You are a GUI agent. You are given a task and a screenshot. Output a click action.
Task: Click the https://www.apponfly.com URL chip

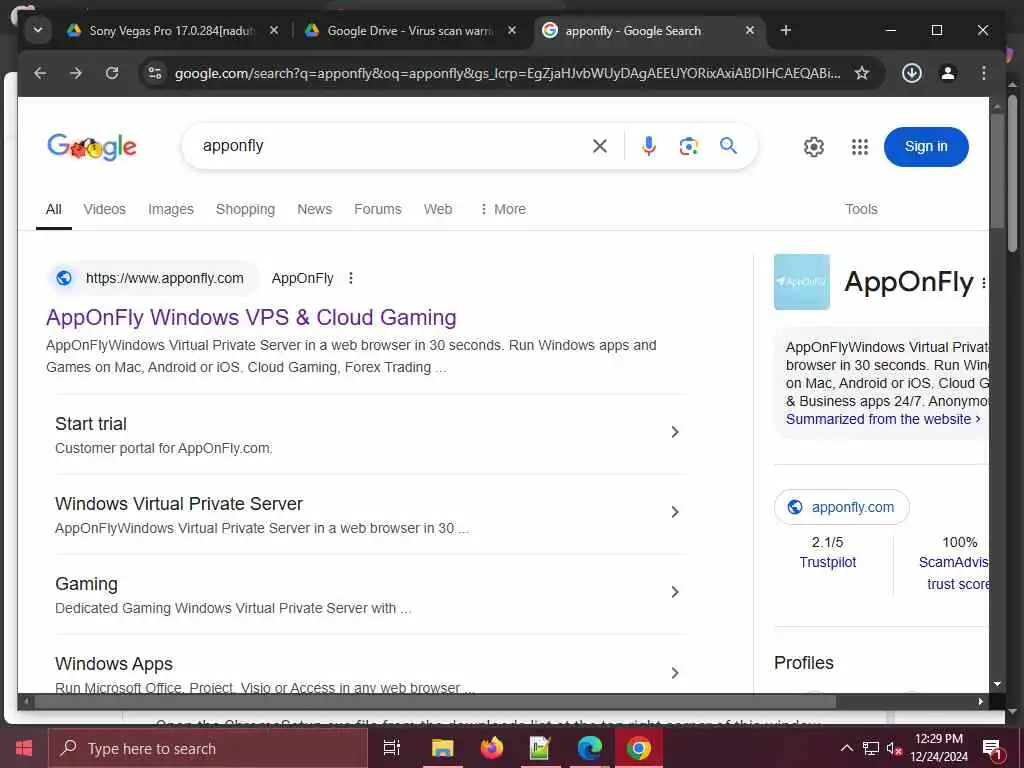(x=154, y=278)
